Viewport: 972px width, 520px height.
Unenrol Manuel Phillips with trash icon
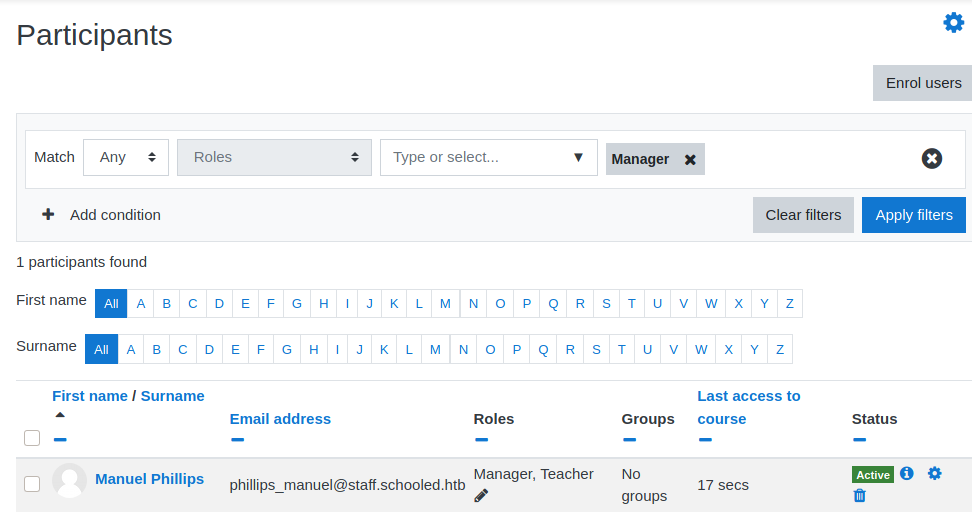click(x=860, y=495)
